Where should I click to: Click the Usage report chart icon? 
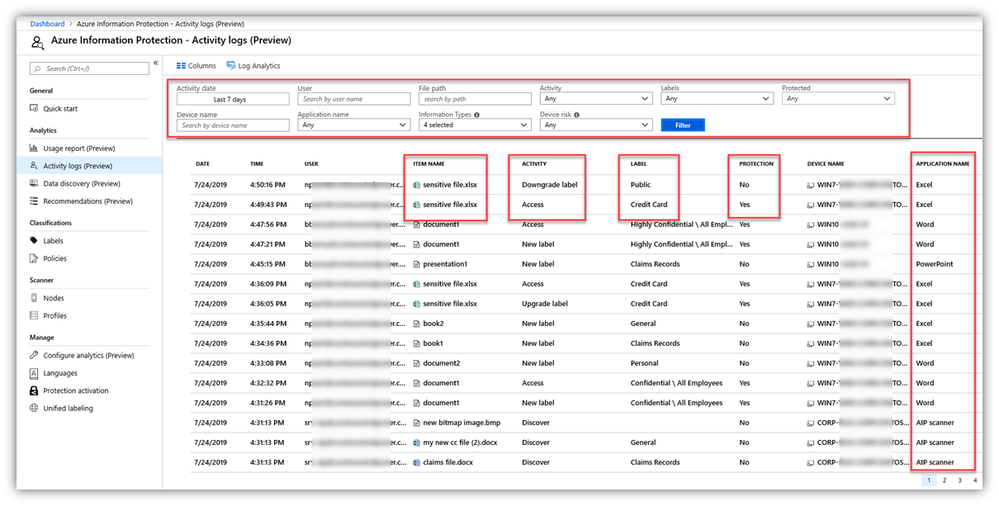click(x=34, y=148)
